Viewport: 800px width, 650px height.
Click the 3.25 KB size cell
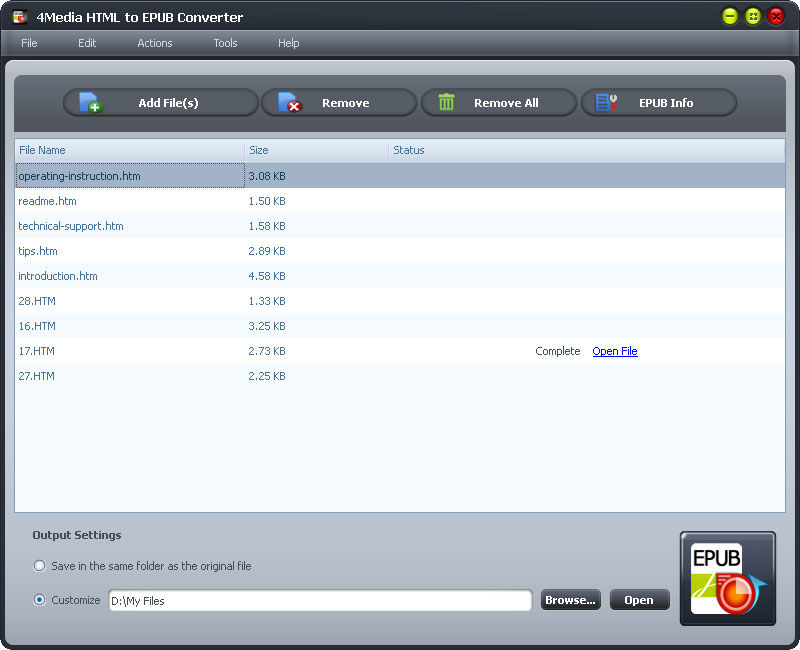(x=267, y=326)
